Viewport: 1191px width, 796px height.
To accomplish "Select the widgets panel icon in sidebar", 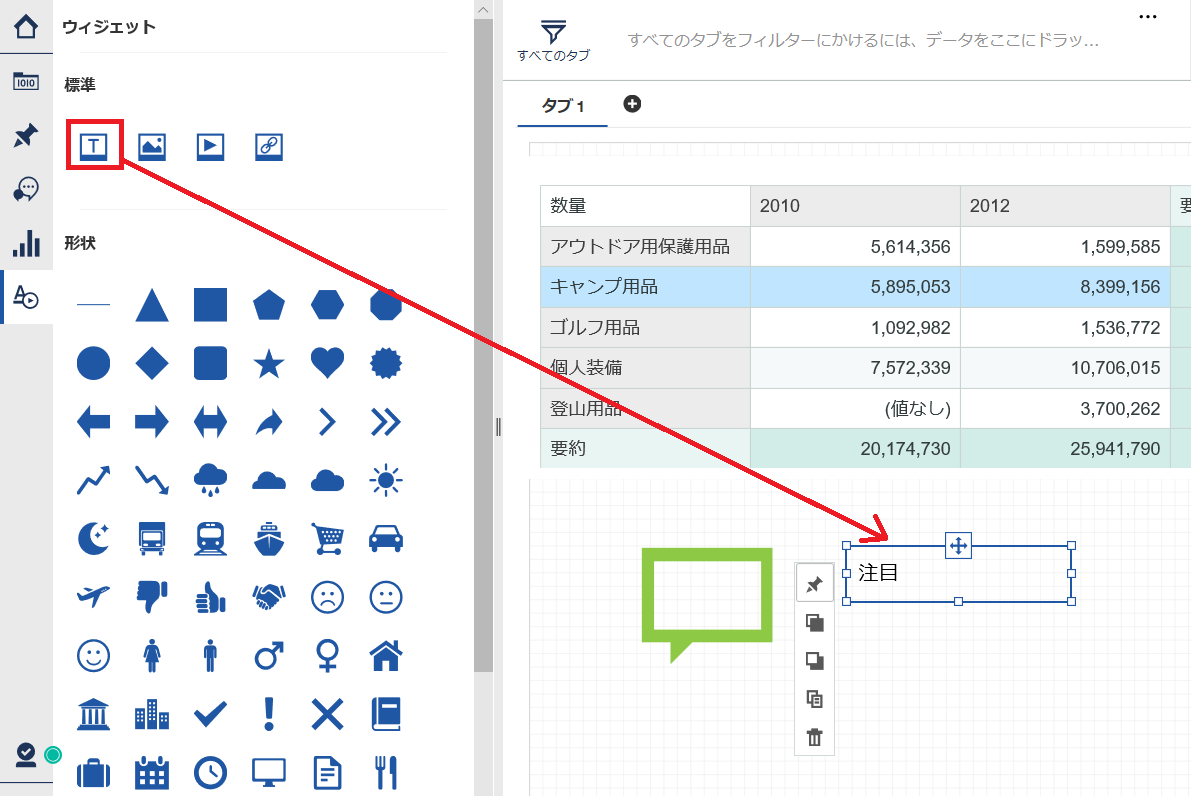I will point(26,297).
